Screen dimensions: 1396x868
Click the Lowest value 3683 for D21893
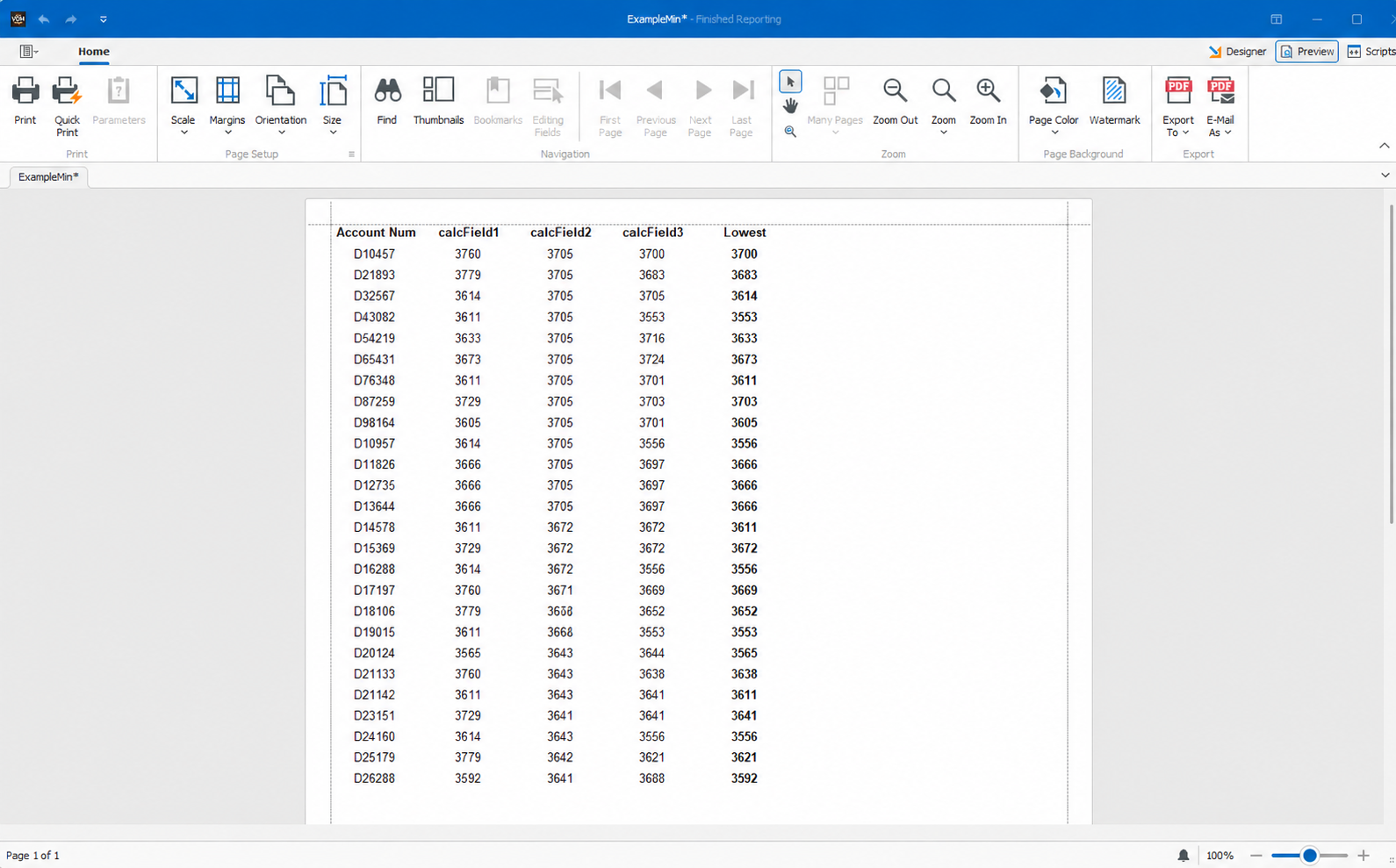coord(745,276)
